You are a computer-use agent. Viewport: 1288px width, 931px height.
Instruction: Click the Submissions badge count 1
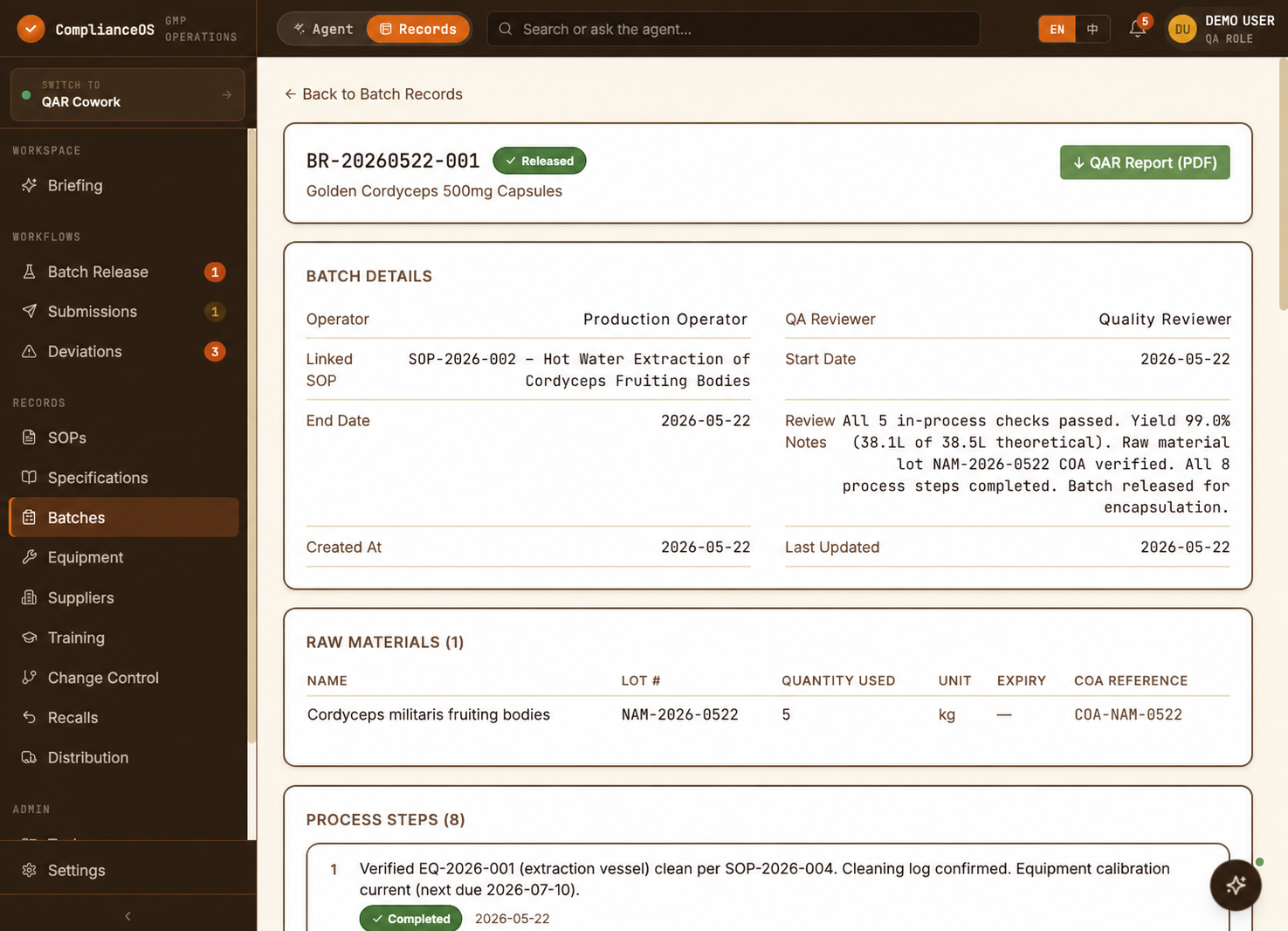pos(215,312)
